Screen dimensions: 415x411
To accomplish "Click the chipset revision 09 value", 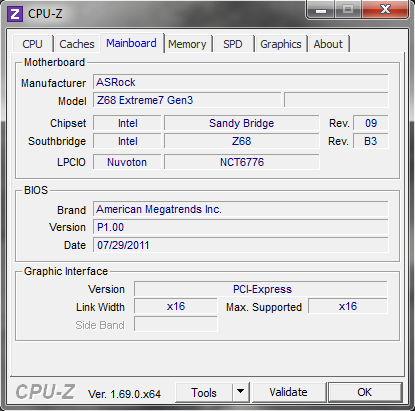I will coord(371,123).
